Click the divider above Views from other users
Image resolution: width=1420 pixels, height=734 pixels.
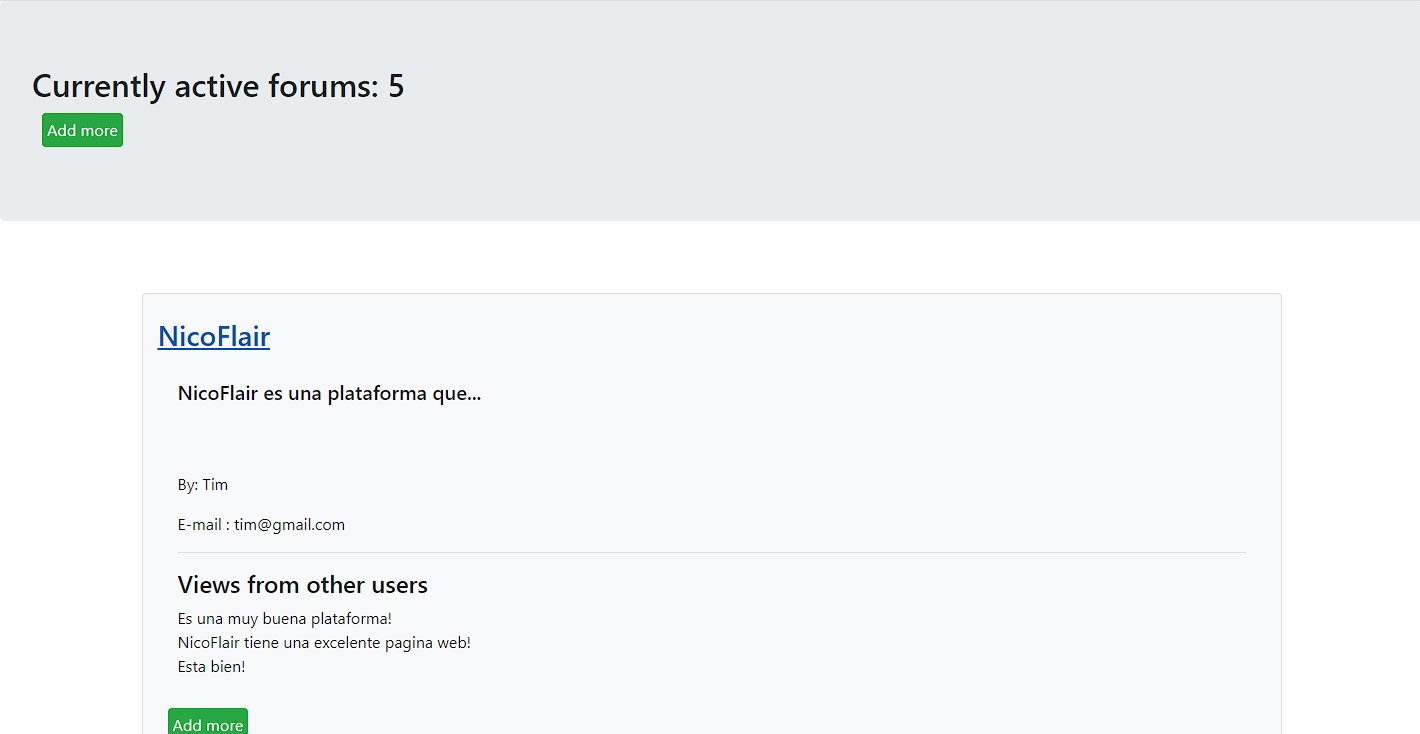click(712, 552)
